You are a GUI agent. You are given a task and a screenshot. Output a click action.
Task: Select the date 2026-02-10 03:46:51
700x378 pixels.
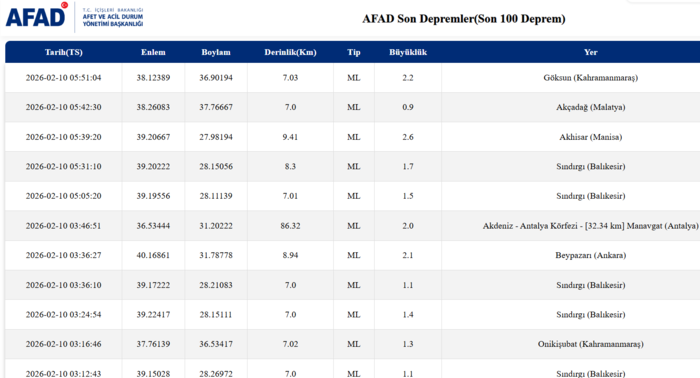63,226
